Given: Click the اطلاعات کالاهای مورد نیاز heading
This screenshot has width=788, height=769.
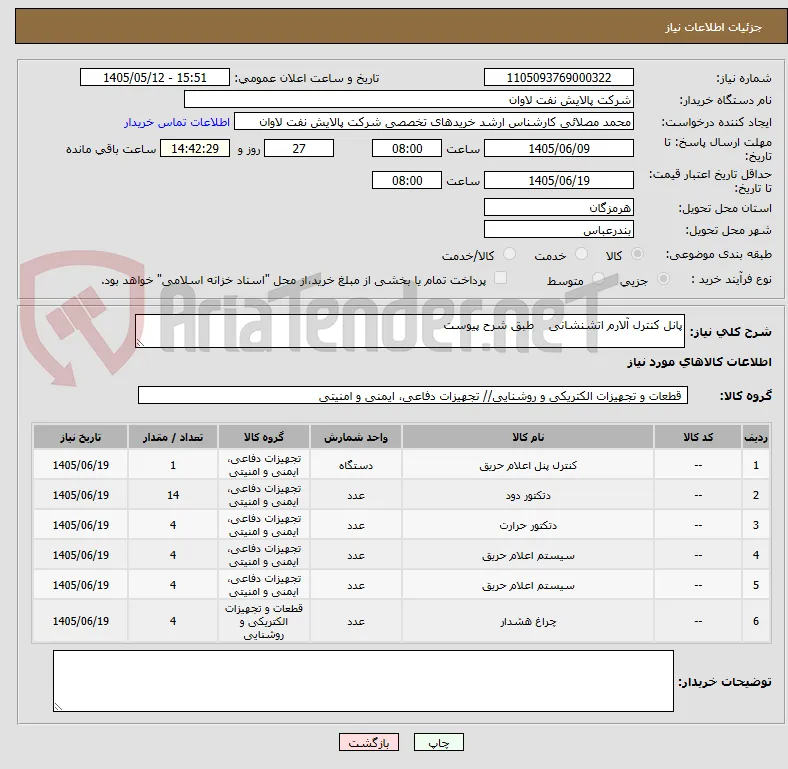Looking at the screenshot, I should [x=699, y=362].
